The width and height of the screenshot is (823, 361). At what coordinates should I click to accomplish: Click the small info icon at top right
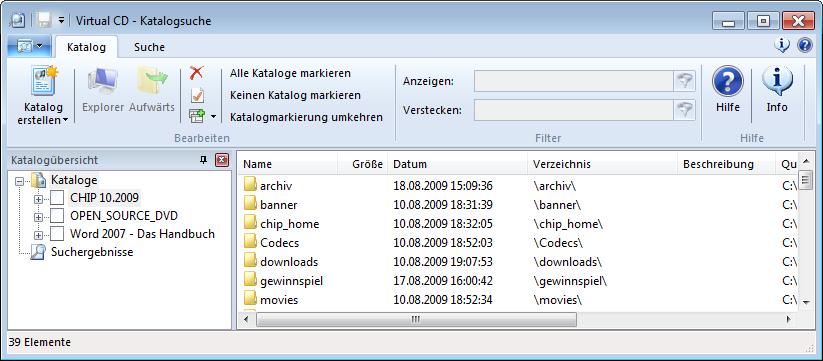782,46
